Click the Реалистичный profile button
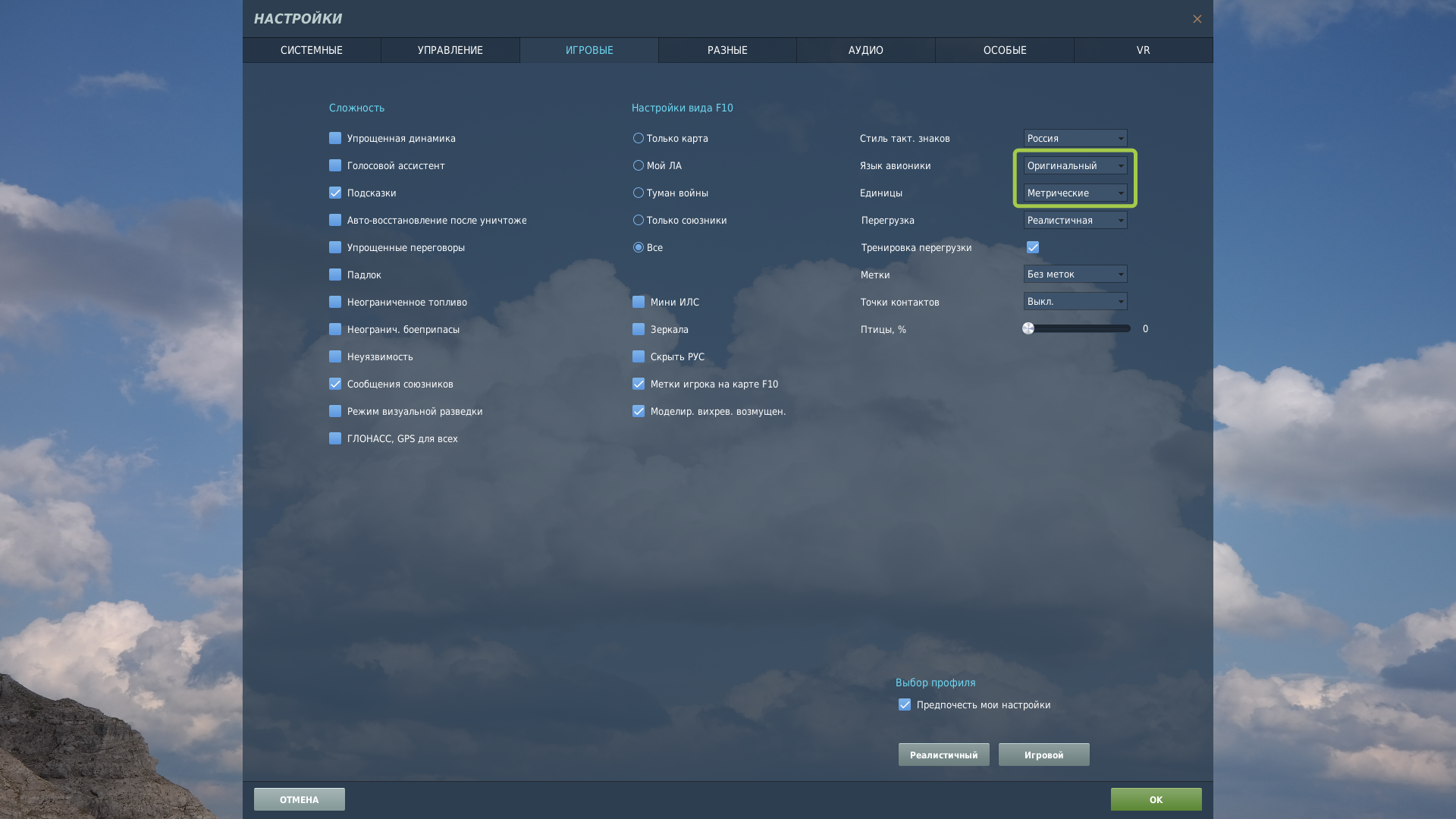 pos(943,755)
